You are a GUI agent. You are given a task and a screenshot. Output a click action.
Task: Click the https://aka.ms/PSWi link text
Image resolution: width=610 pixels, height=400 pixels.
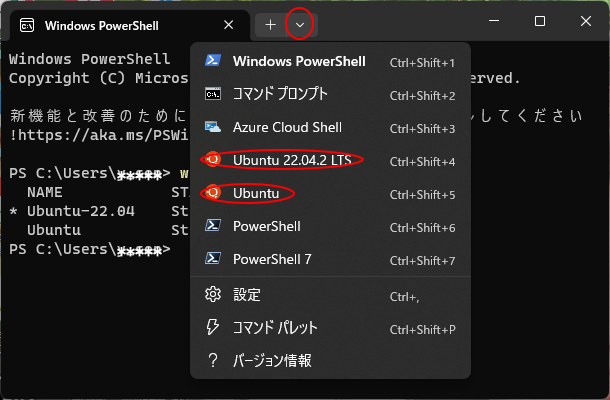pyautogui.click(x=103, y=135)
